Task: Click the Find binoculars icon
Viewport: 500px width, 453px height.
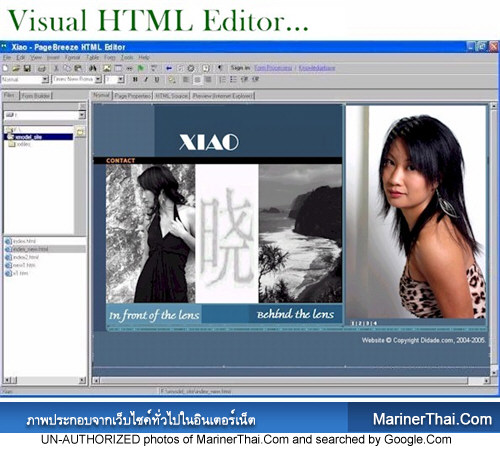Action: coord(93,68)
